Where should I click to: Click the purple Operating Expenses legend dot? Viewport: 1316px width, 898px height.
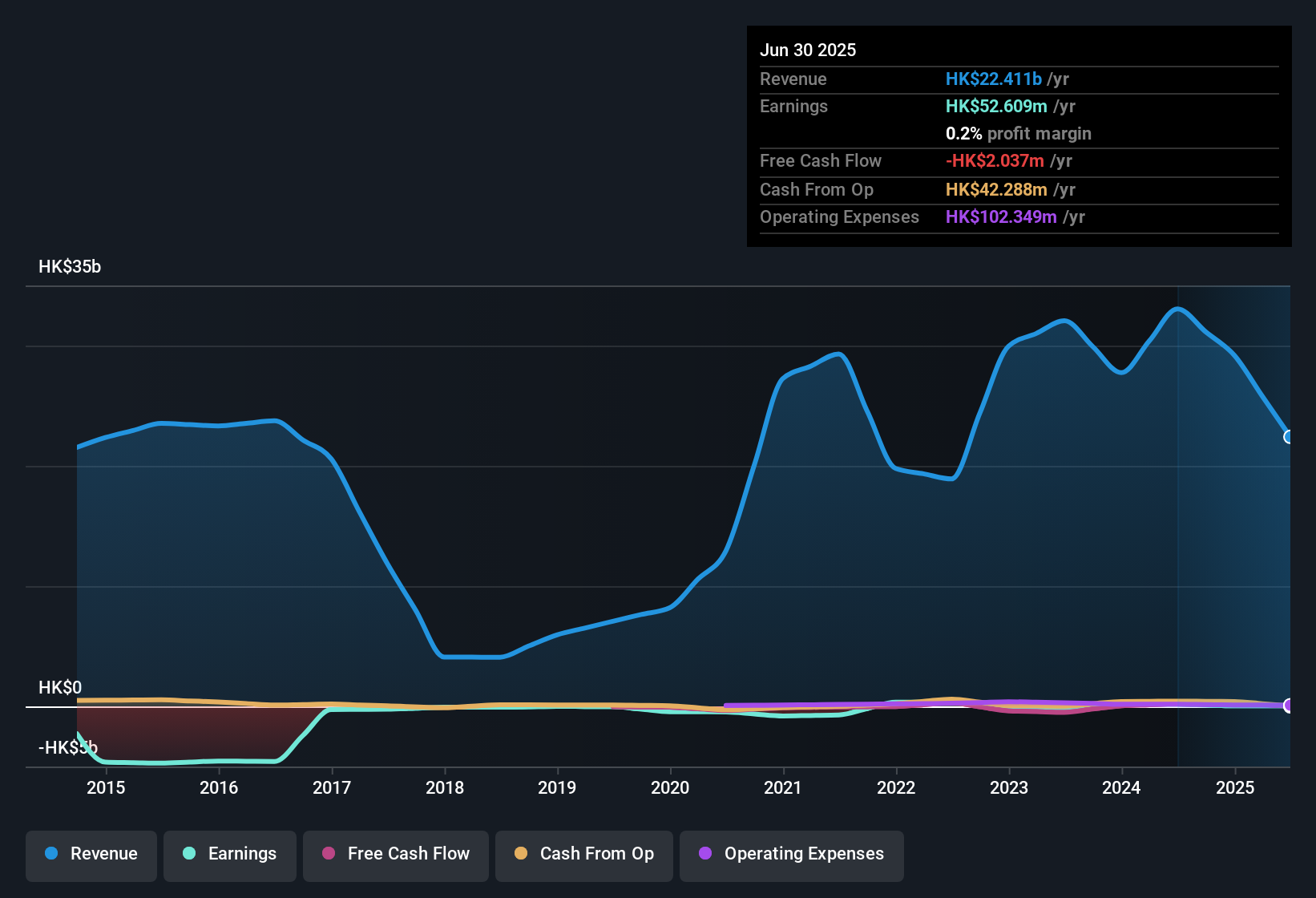pyautogui.click(x=705, y=854)
